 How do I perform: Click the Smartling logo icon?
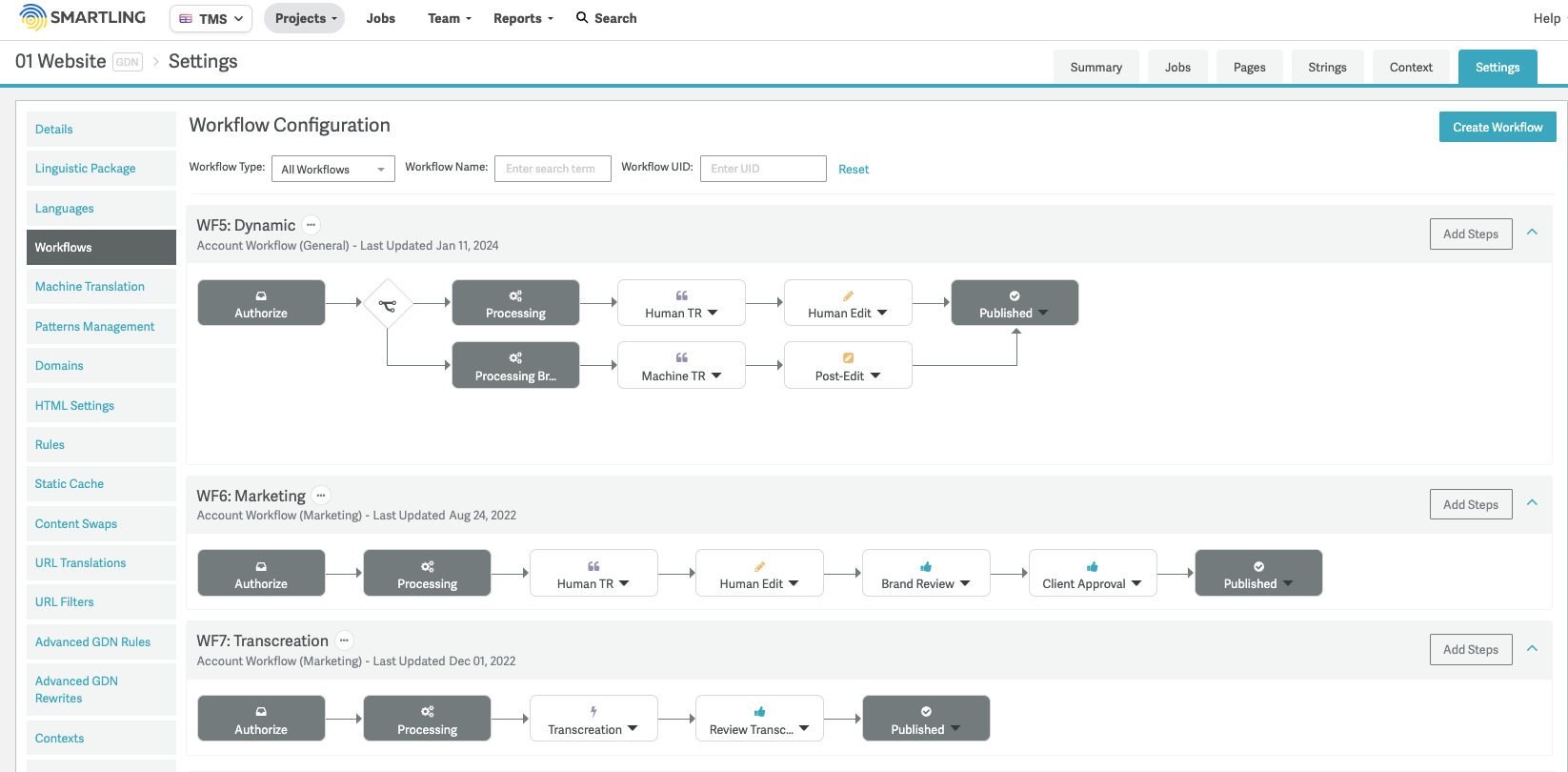point(32,17)
